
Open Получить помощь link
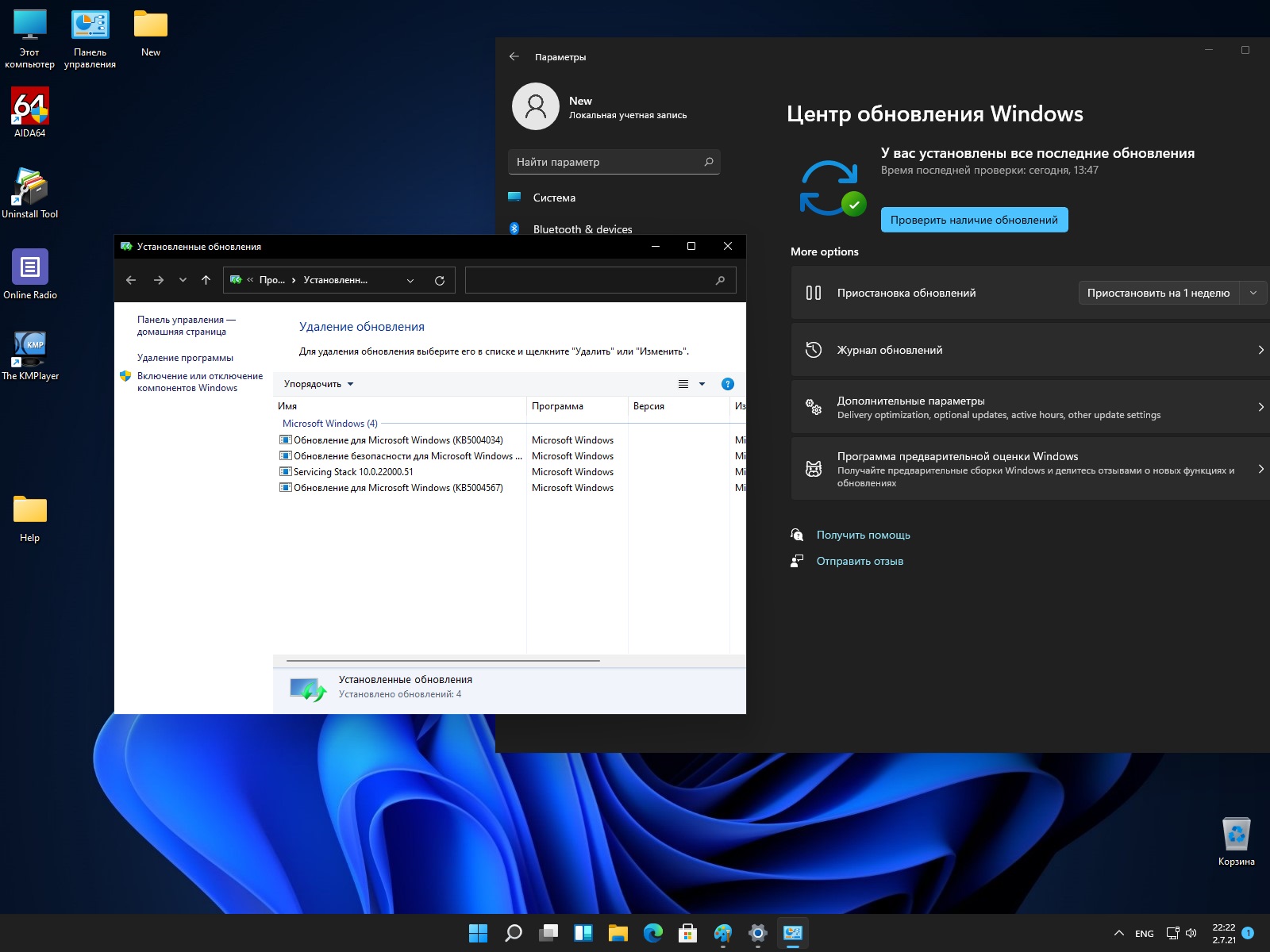863,535
